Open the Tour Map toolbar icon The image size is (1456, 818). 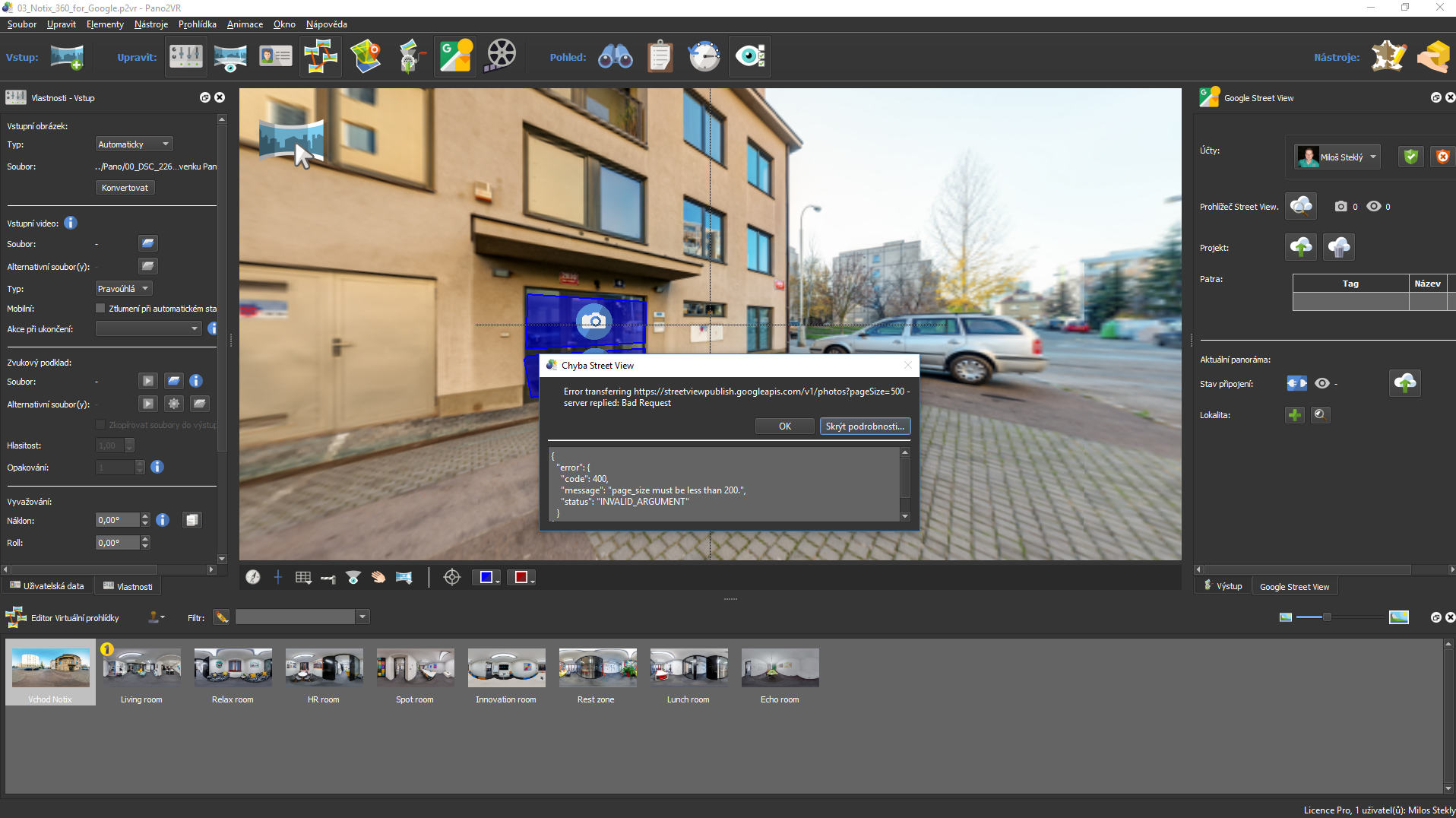(366, 56)
